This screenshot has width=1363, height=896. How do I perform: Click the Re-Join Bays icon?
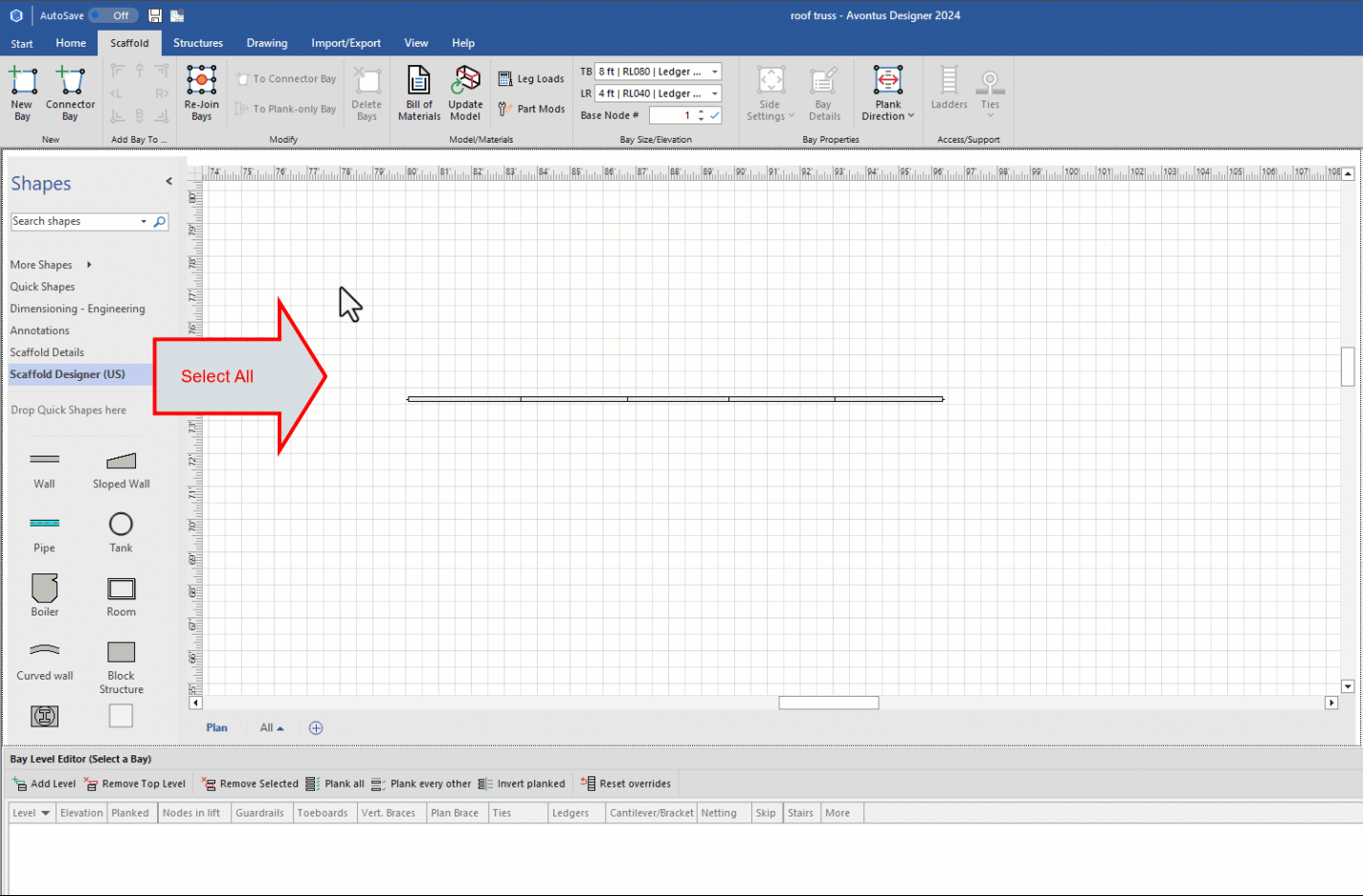pos(201,80)
